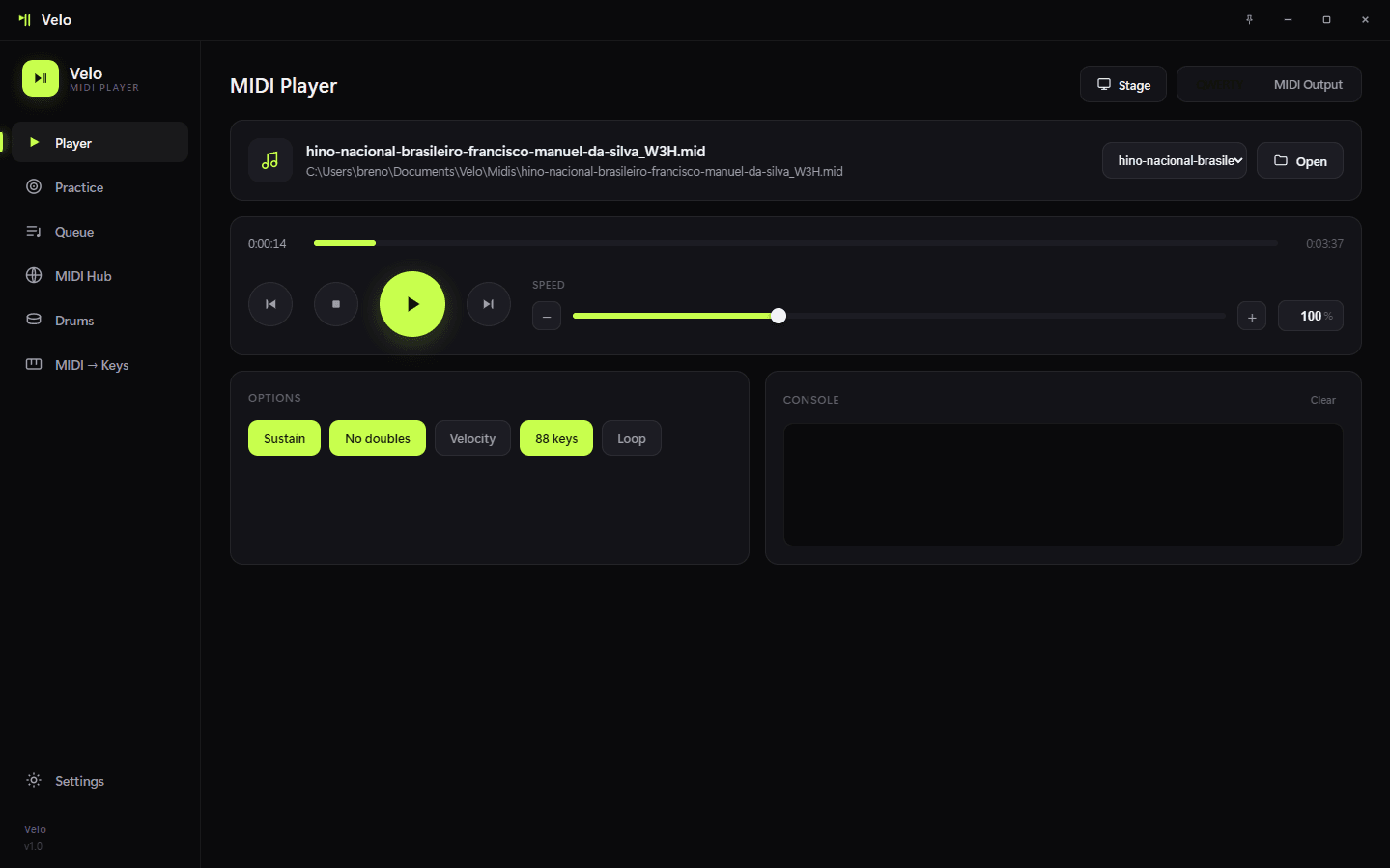Skip to the next track
The width and height of the screenshot is (1390, 868).
[489, 304]
